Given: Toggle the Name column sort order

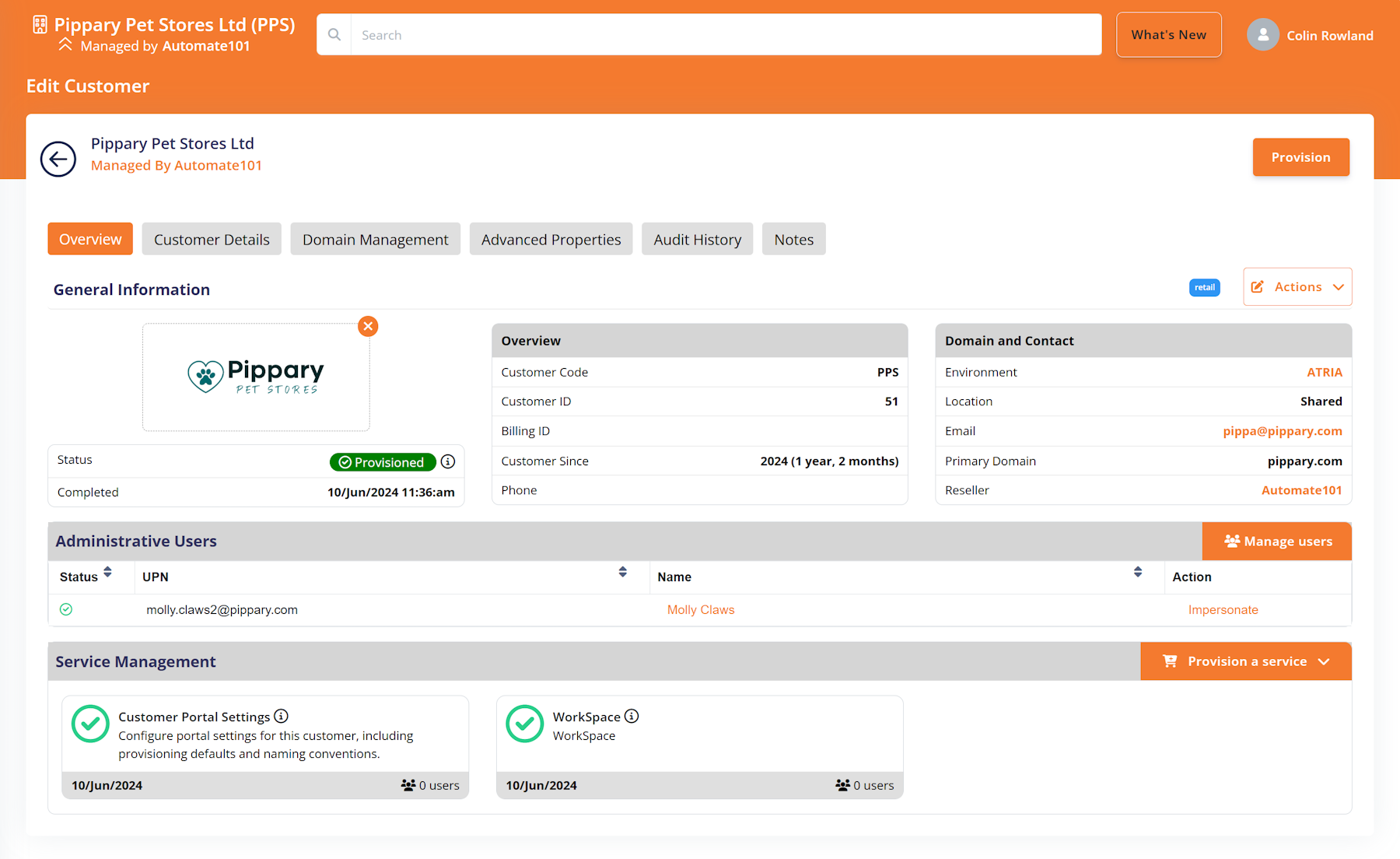Looking at the screenshot, I should click(x=1138, y=572).
